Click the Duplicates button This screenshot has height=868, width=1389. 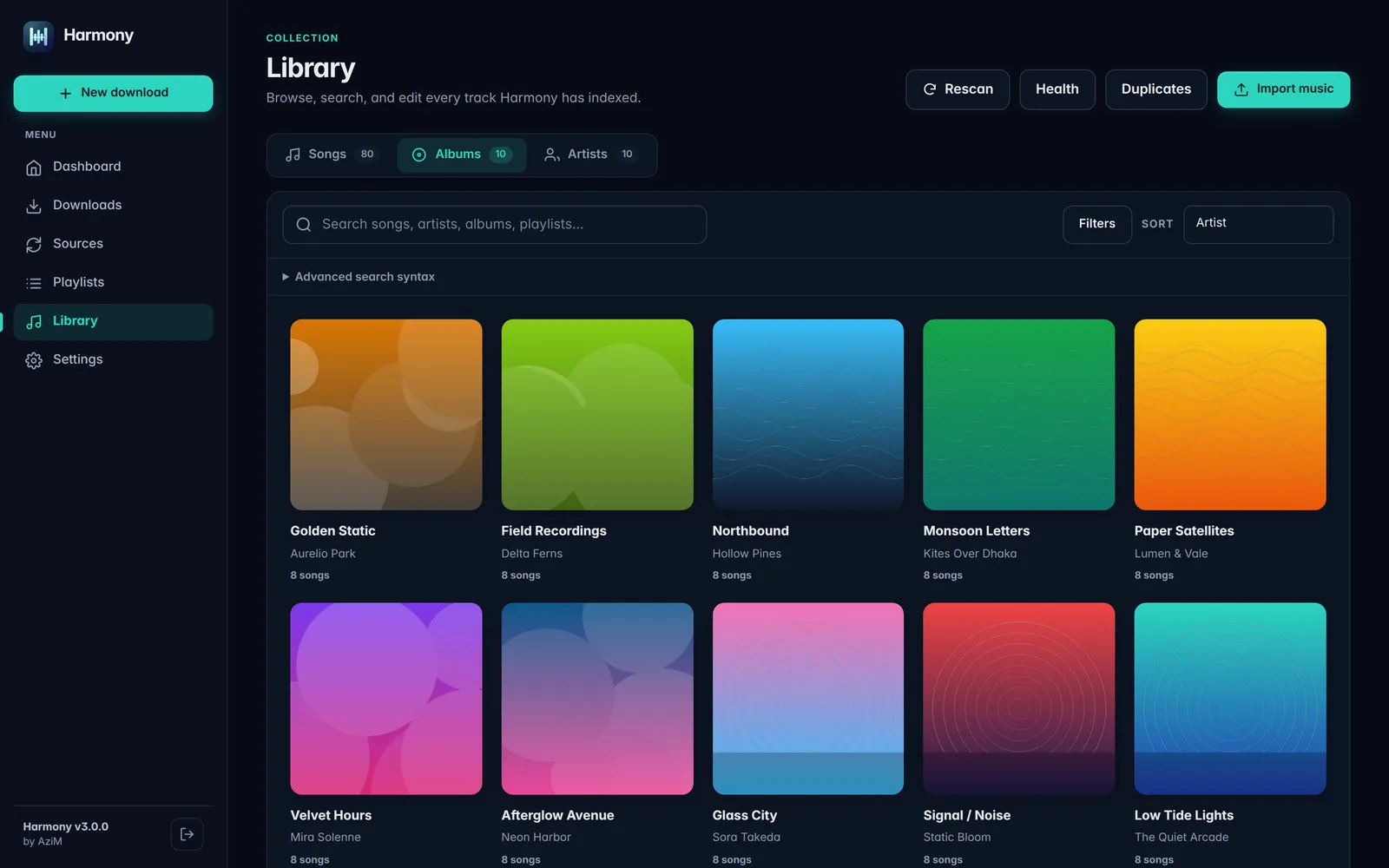click(x=1155, y=89)
